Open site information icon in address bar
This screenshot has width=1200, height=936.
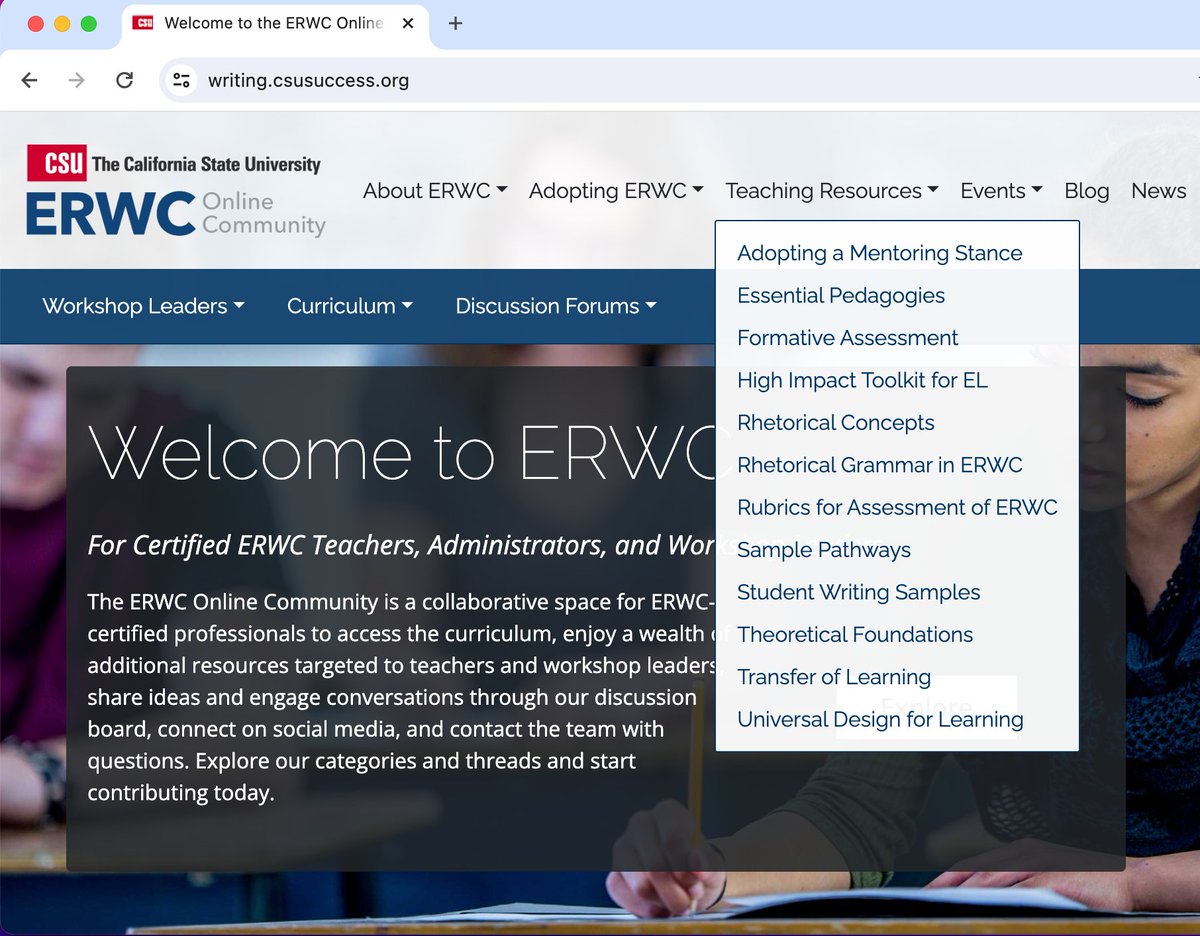(181, 80)
